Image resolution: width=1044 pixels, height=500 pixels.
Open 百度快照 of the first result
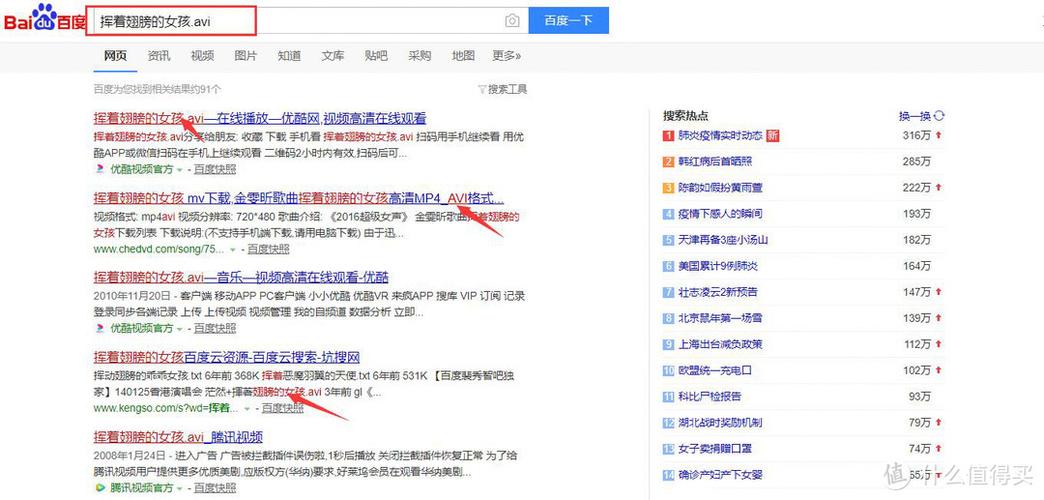[x=215, y=169]
